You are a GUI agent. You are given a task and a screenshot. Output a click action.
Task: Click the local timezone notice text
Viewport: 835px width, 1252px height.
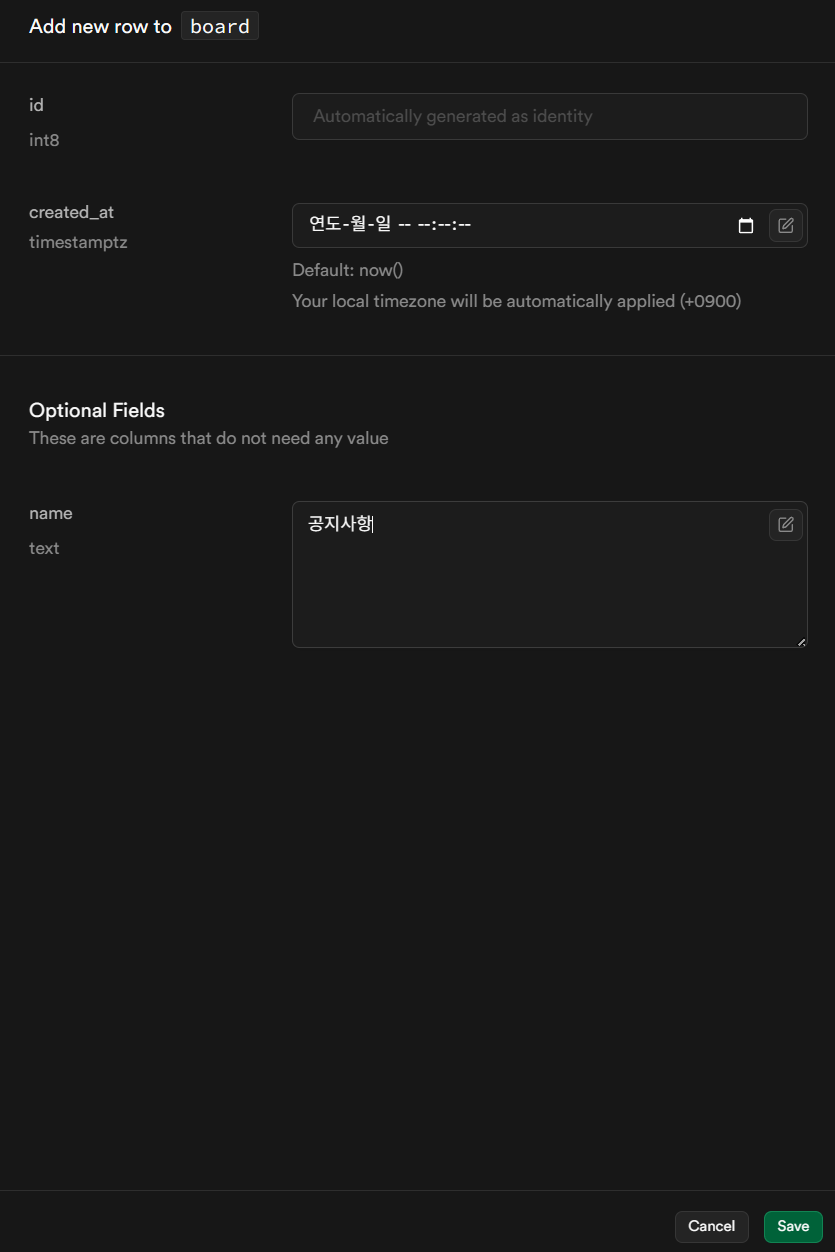point(517,301)
